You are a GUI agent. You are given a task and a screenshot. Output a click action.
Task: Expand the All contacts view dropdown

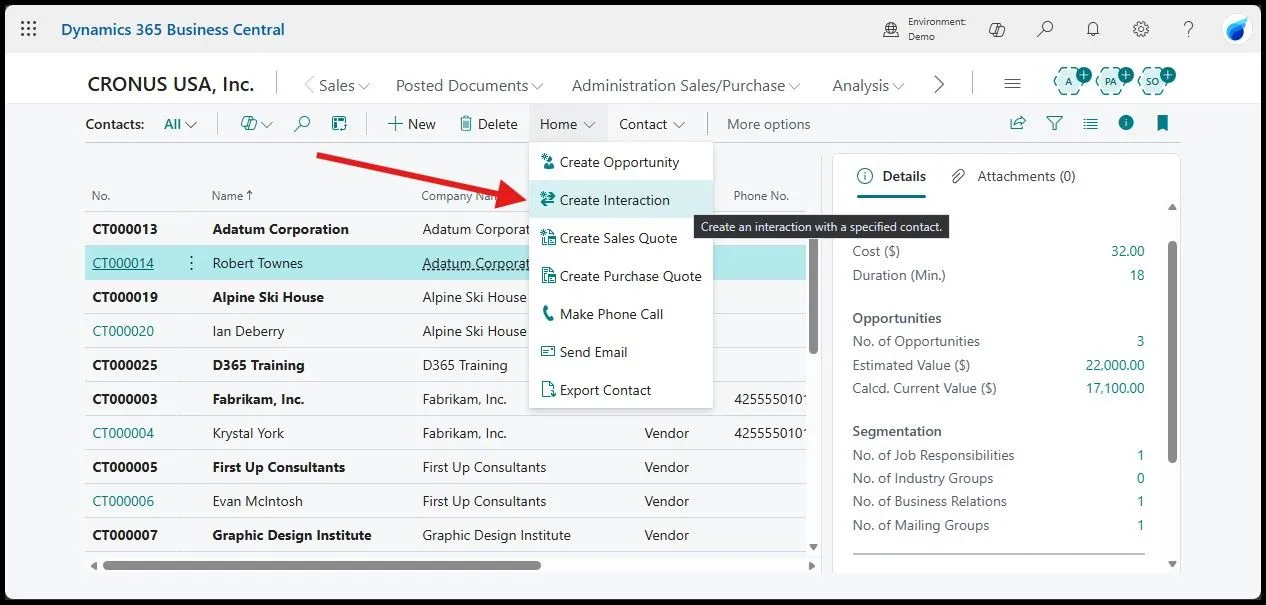180,124
